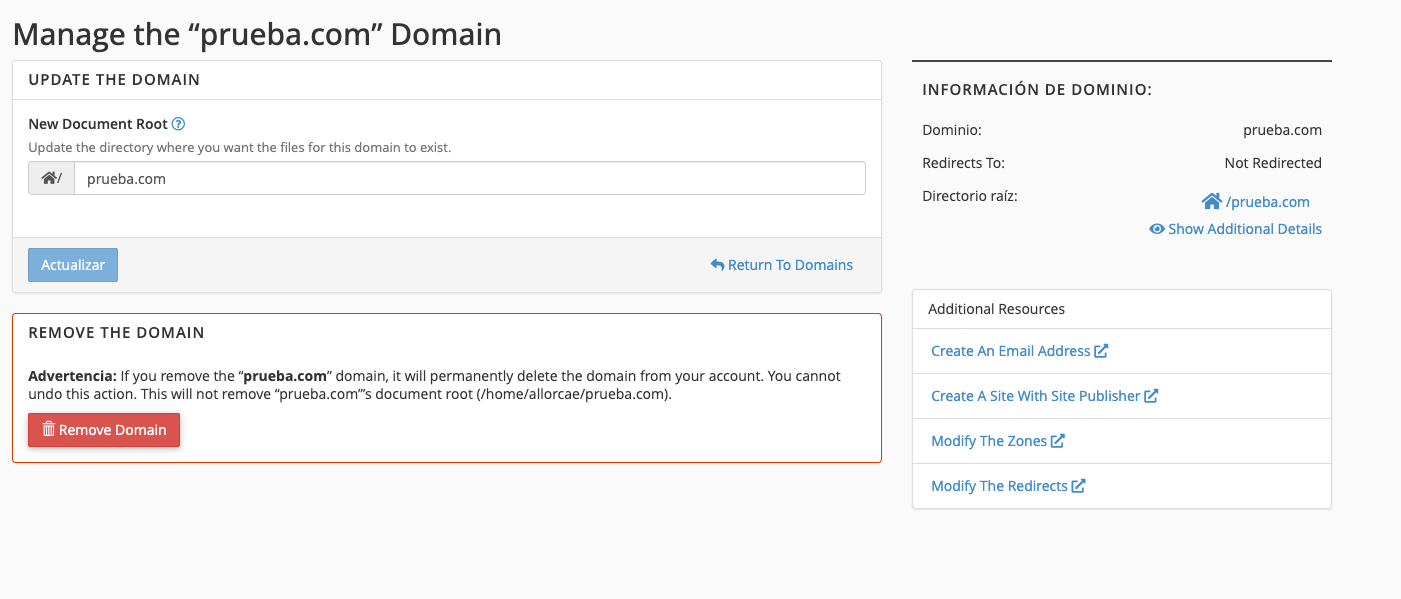Screen dimensions: 1401x599
Task: Toggle the eye icon for additional details
Action: click(1157, 229)
